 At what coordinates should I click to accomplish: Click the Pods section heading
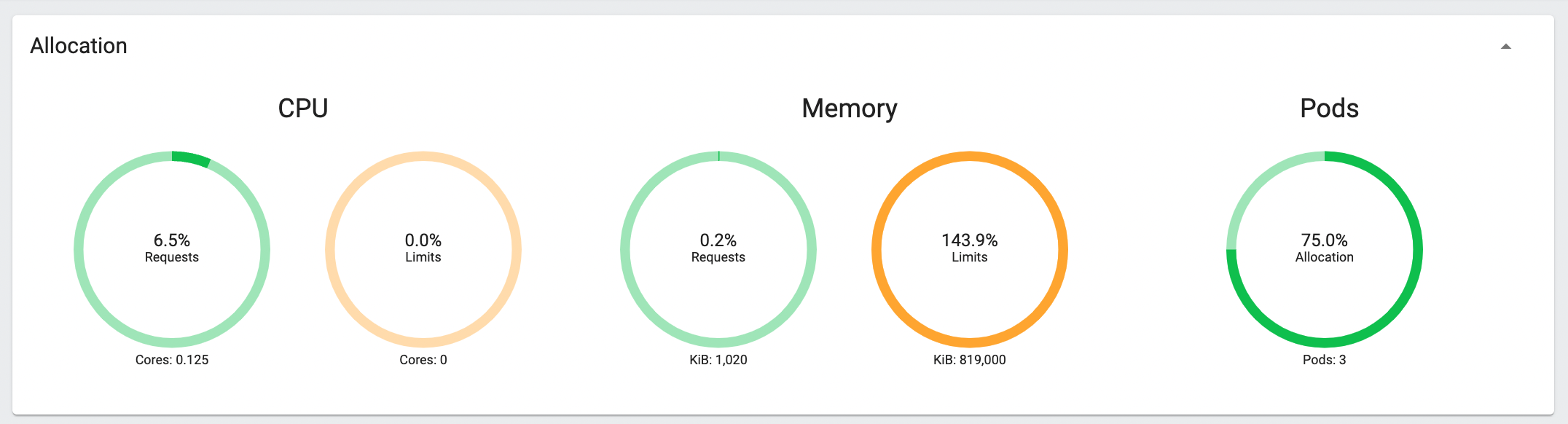[1330, 109]
